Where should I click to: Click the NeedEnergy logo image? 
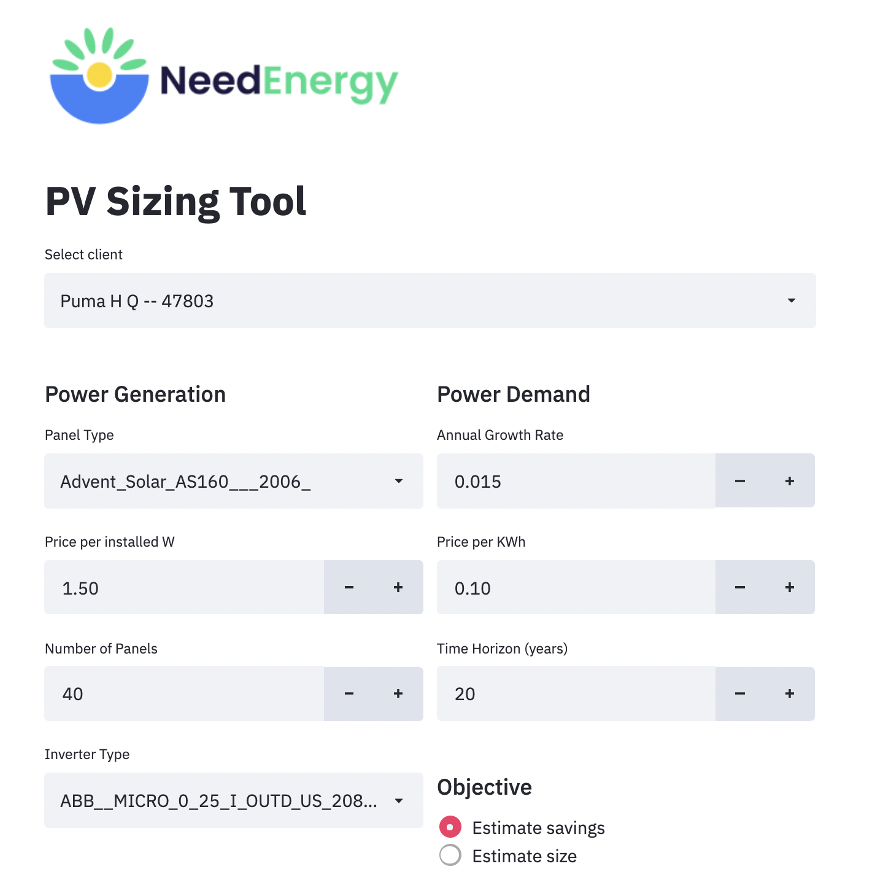click(x=224, y=75)
